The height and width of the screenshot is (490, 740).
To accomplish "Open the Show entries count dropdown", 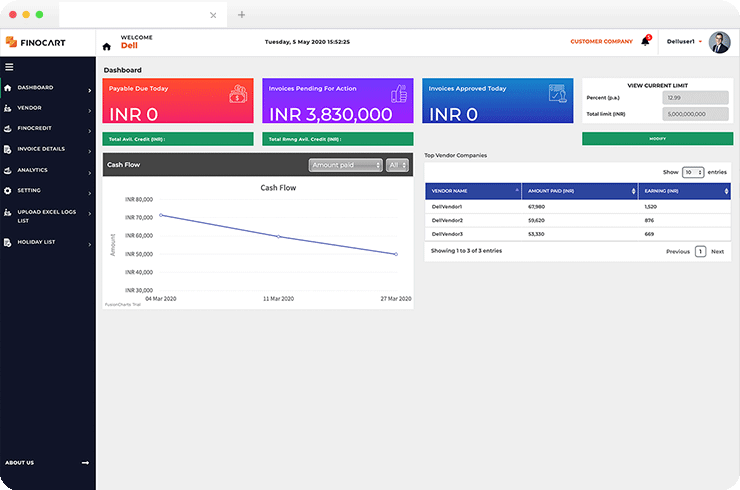I will [693, 172].
